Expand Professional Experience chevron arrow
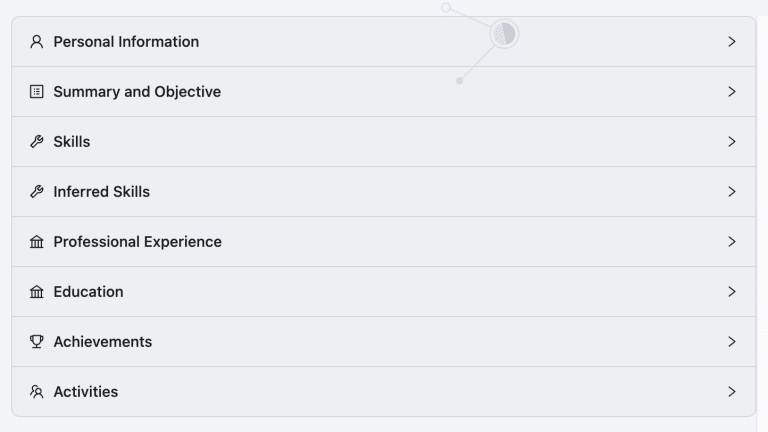This screenshot has height=432, width=768. click(x=732, y=241)
